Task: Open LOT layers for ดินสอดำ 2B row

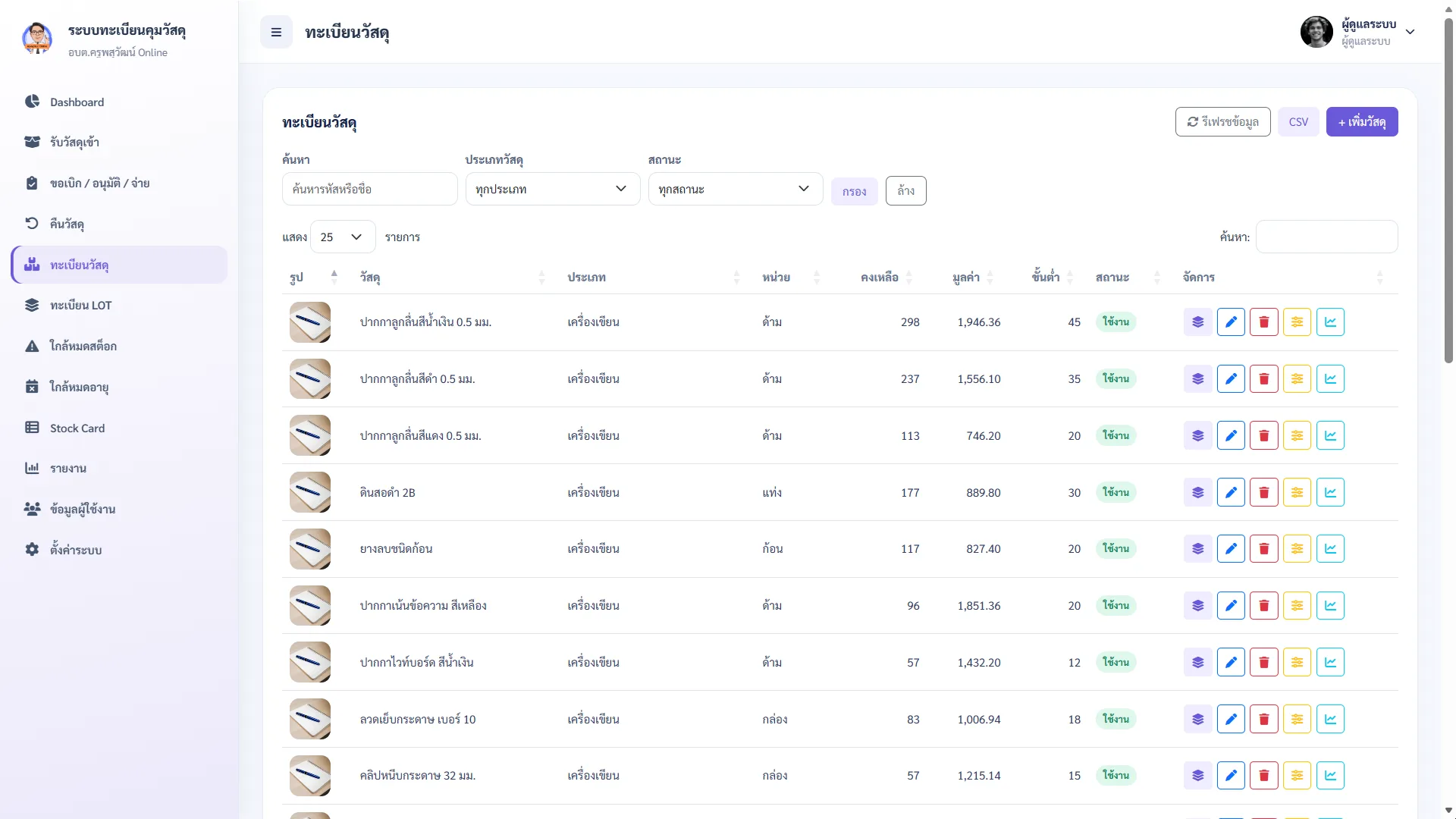Action: click(1197, 492)
